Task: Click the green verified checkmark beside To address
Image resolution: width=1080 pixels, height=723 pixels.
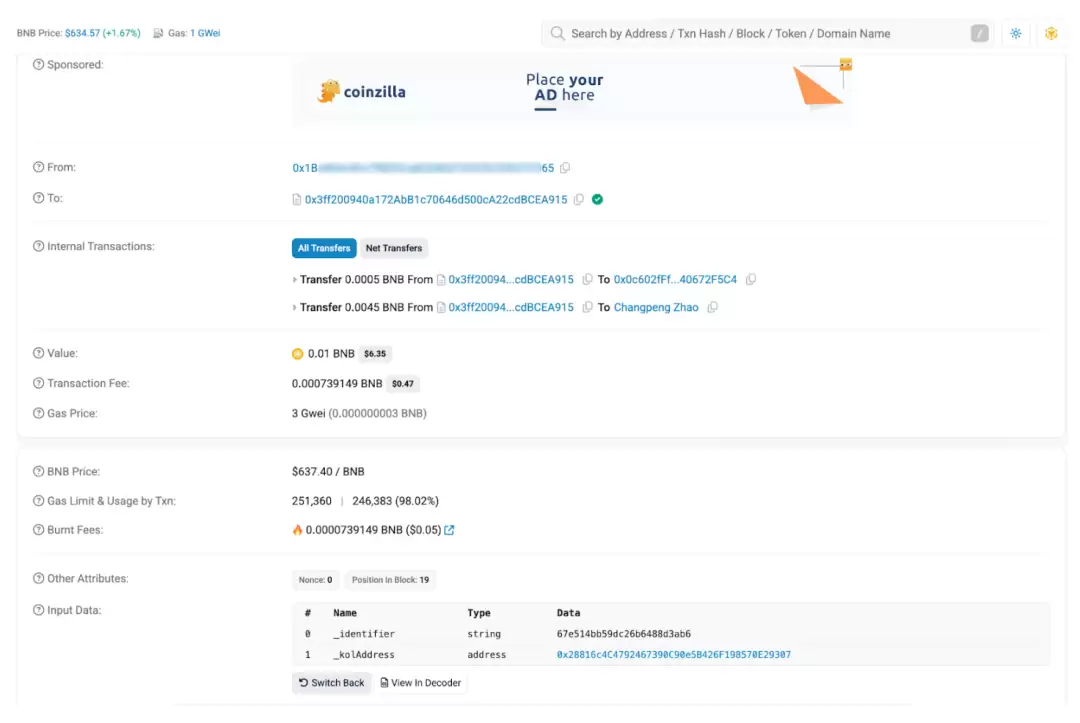Action: (597, 199)
